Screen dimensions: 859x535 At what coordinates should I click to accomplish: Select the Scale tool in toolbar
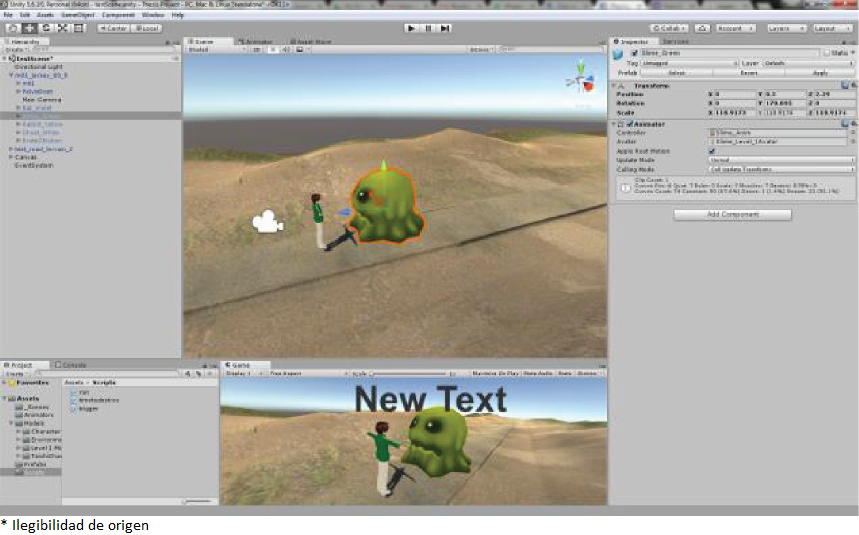[61, 28]
